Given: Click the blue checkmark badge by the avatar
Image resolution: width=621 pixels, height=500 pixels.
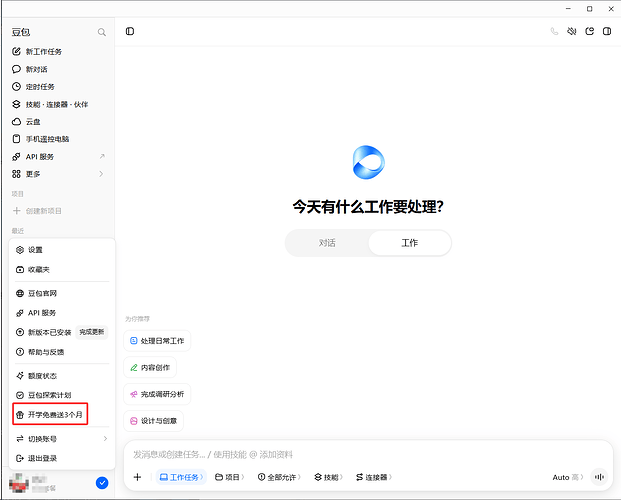Looking at the screenshot, I should point(102,483).
